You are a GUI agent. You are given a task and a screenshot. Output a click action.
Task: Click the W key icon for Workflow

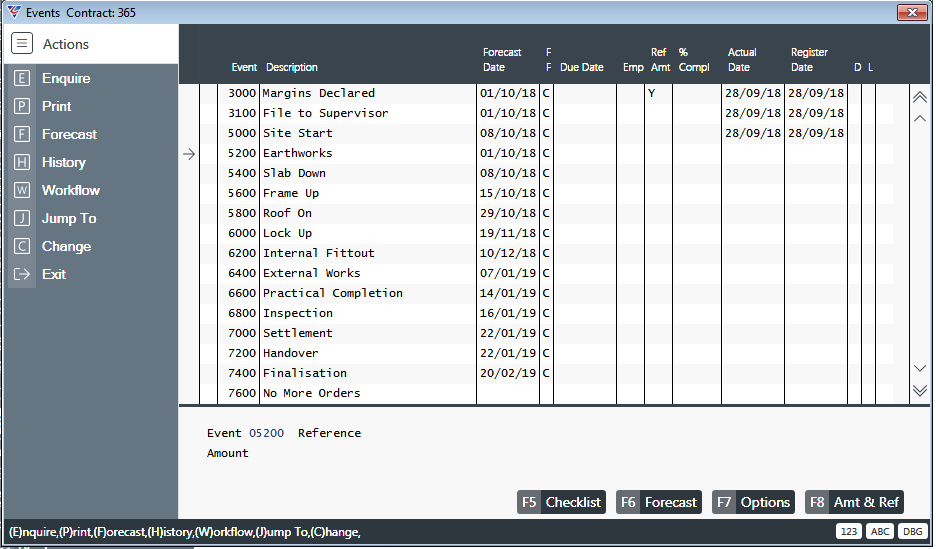pos(21,190)
